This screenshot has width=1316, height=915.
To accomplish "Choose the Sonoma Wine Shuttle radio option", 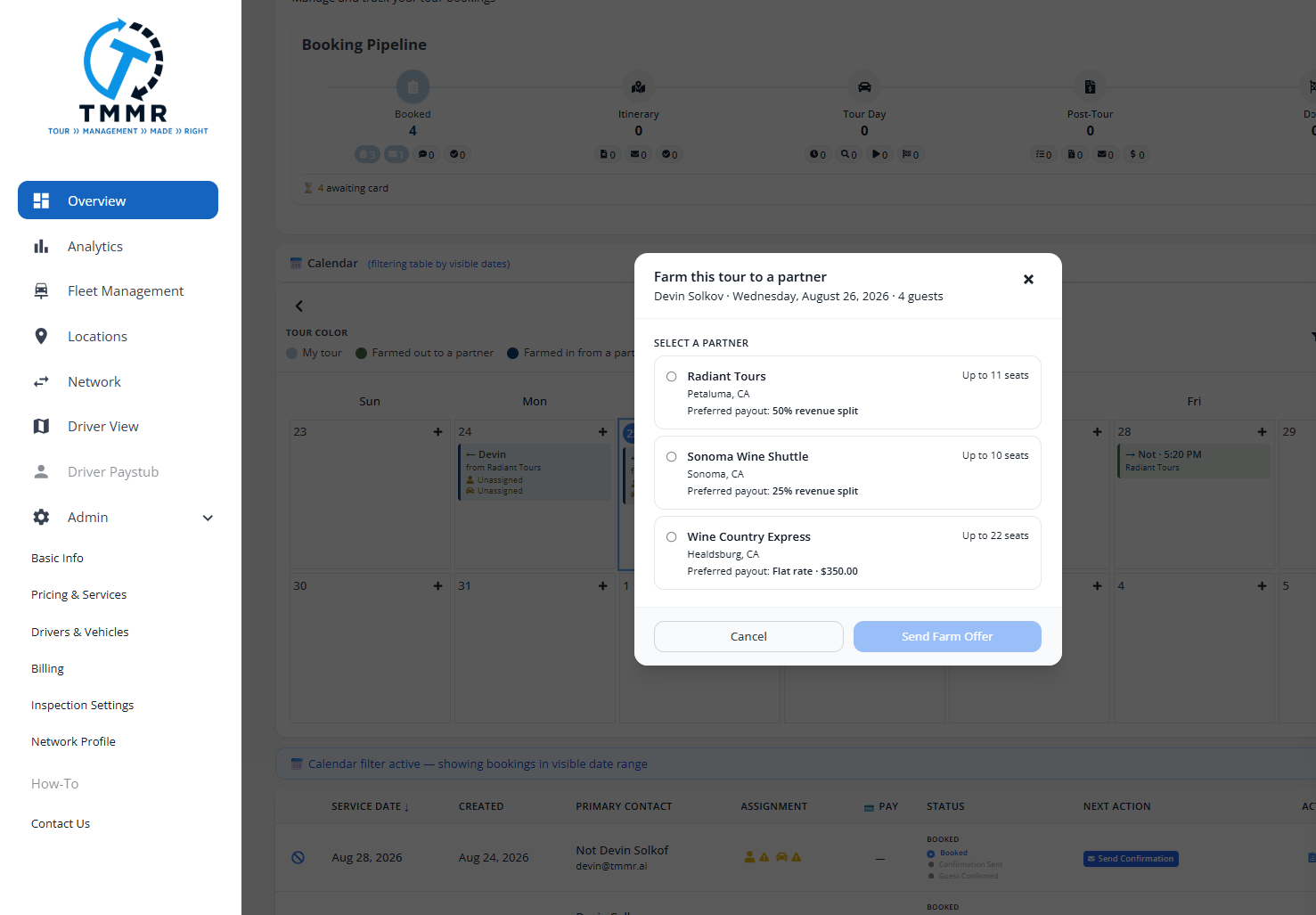I will (672, 457).
